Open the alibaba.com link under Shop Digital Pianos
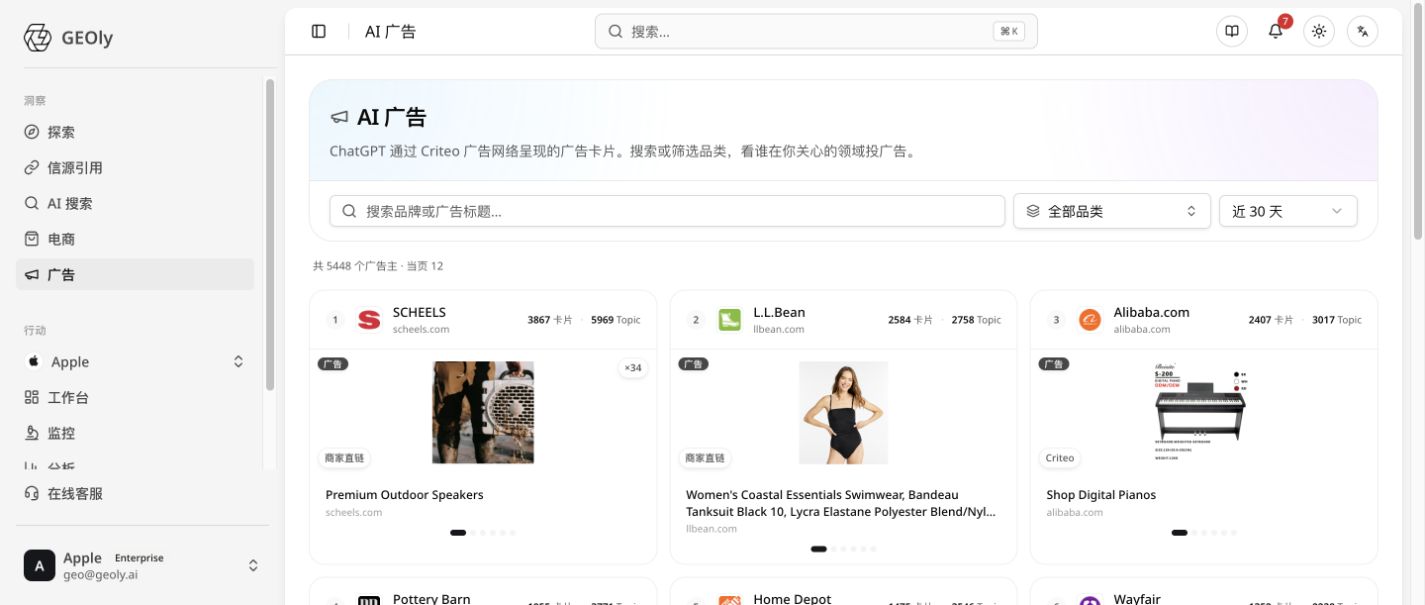The height and width of the screenshot is (605, 1425). pos(1074,512)
